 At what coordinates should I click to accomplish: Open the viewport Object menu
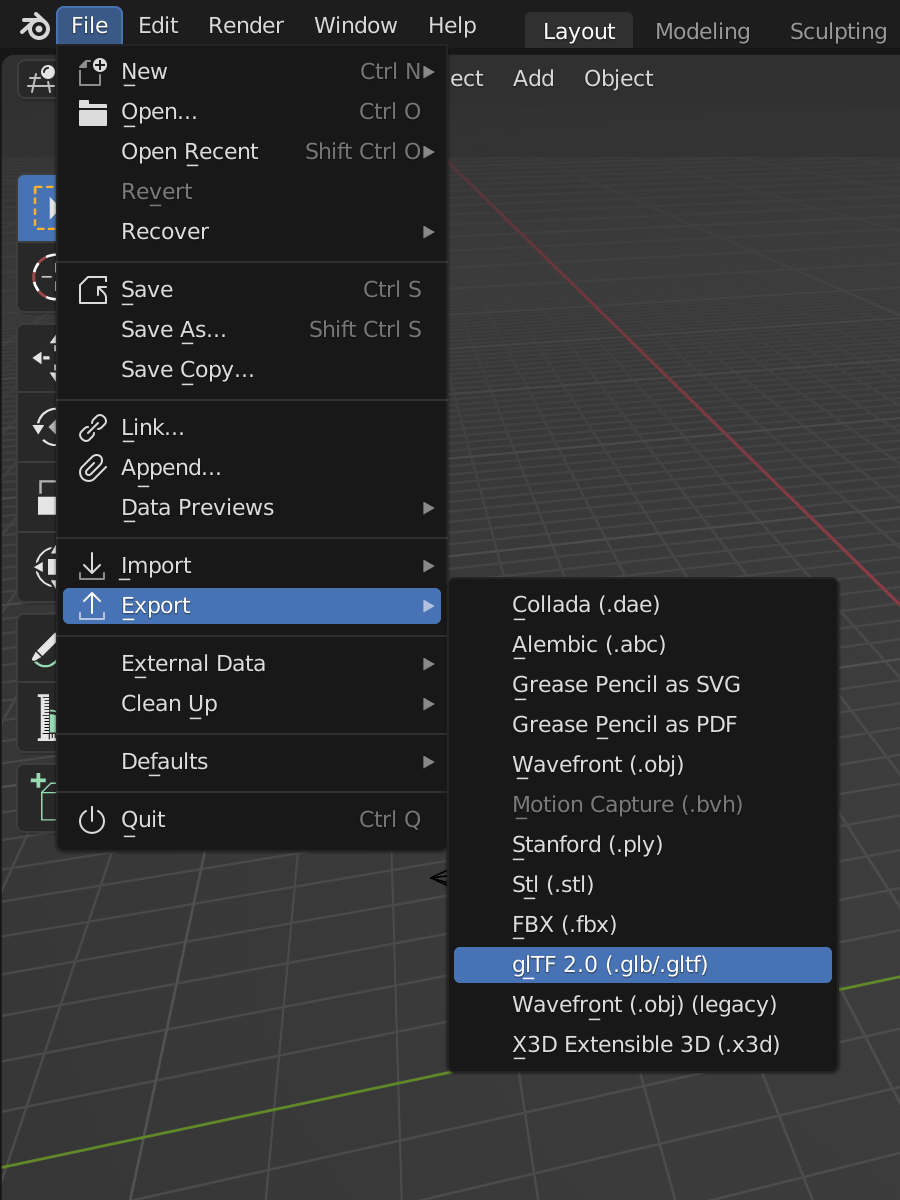(x=619, y=79)
